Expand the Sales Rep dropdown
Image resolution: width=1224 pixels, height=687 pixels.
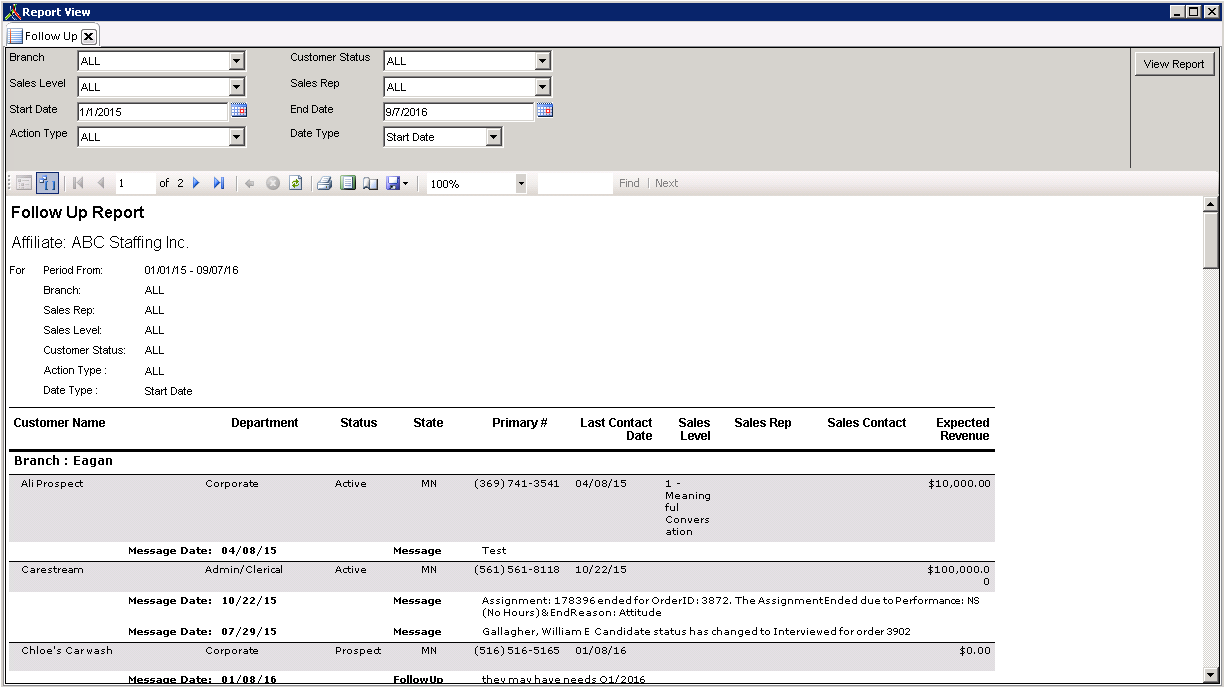[543, 87]
